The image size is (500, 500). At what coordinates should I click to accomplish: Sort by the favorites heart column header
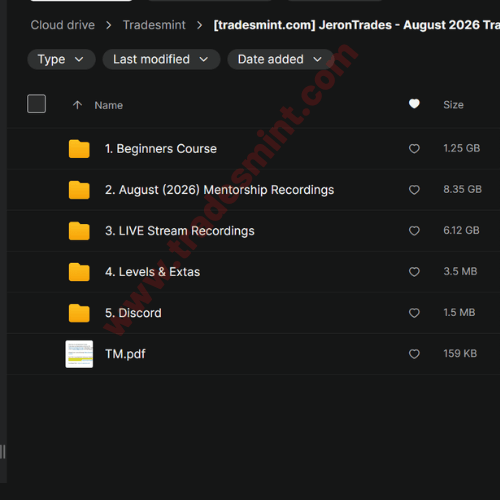[414, 104]
